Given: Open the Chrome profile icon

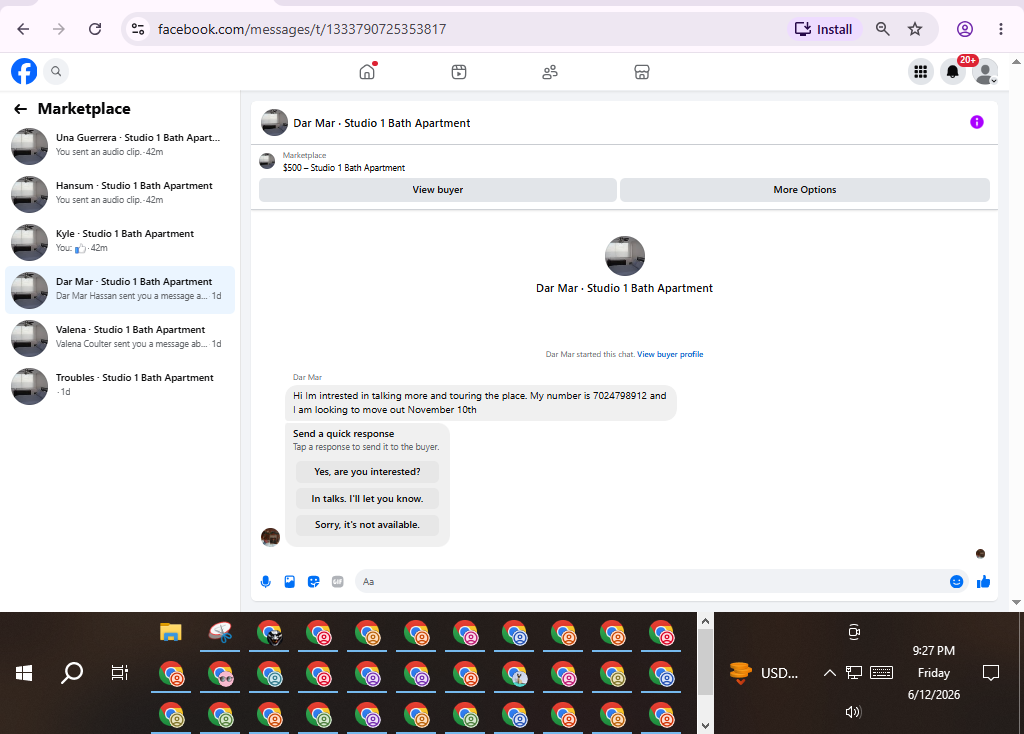Looking at the screenshot, I should (x=965, y=29).
